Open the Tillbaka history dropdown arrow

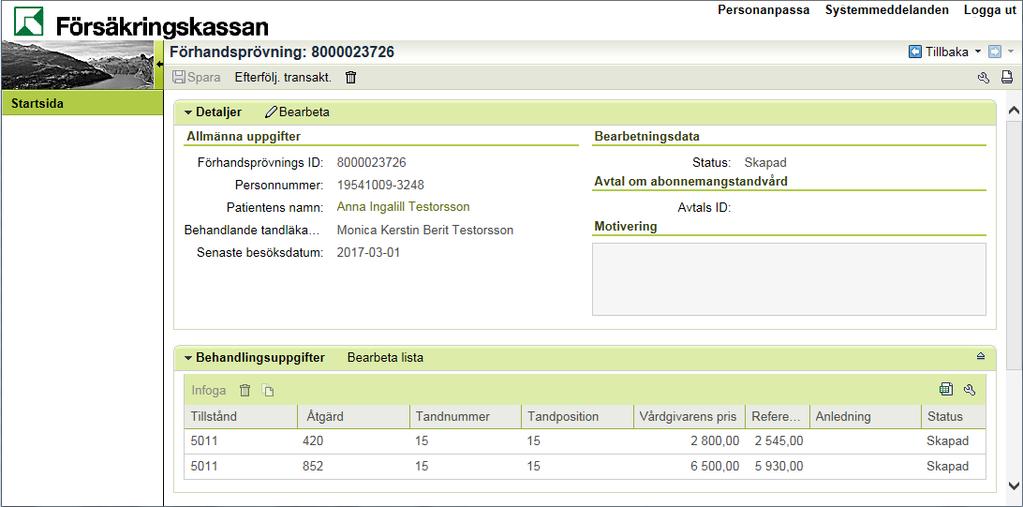978,52
